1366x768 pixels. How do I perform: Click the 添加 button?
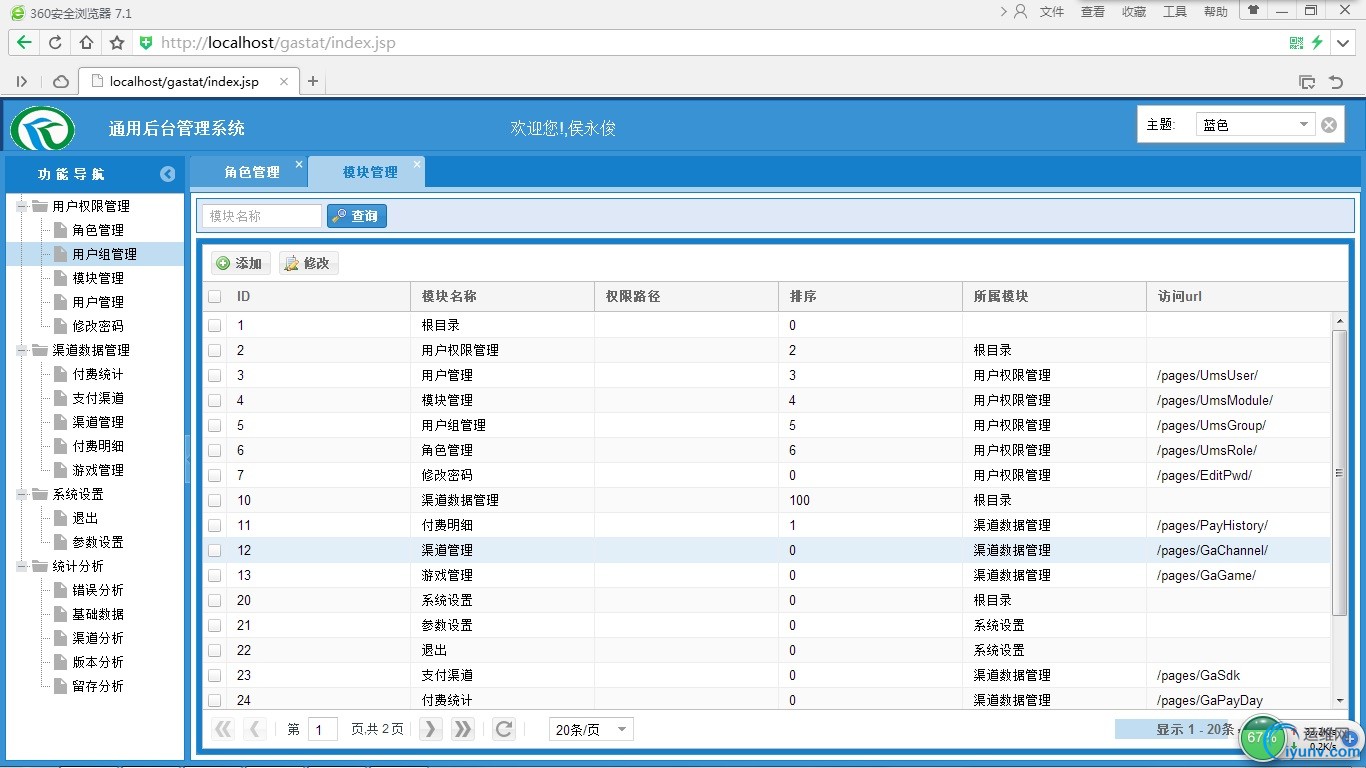[x=240, y=263]
